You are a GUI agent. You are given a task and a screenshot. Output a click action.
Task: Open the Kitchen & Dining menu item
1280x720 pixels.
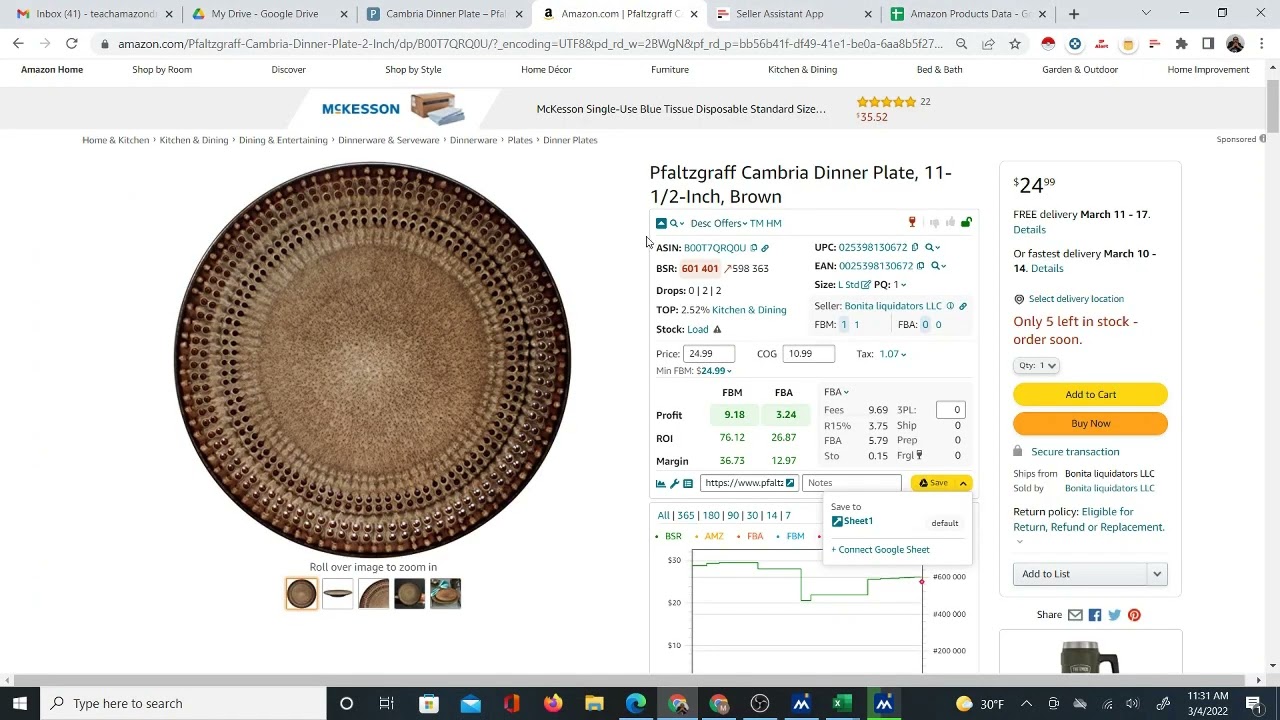802,70
